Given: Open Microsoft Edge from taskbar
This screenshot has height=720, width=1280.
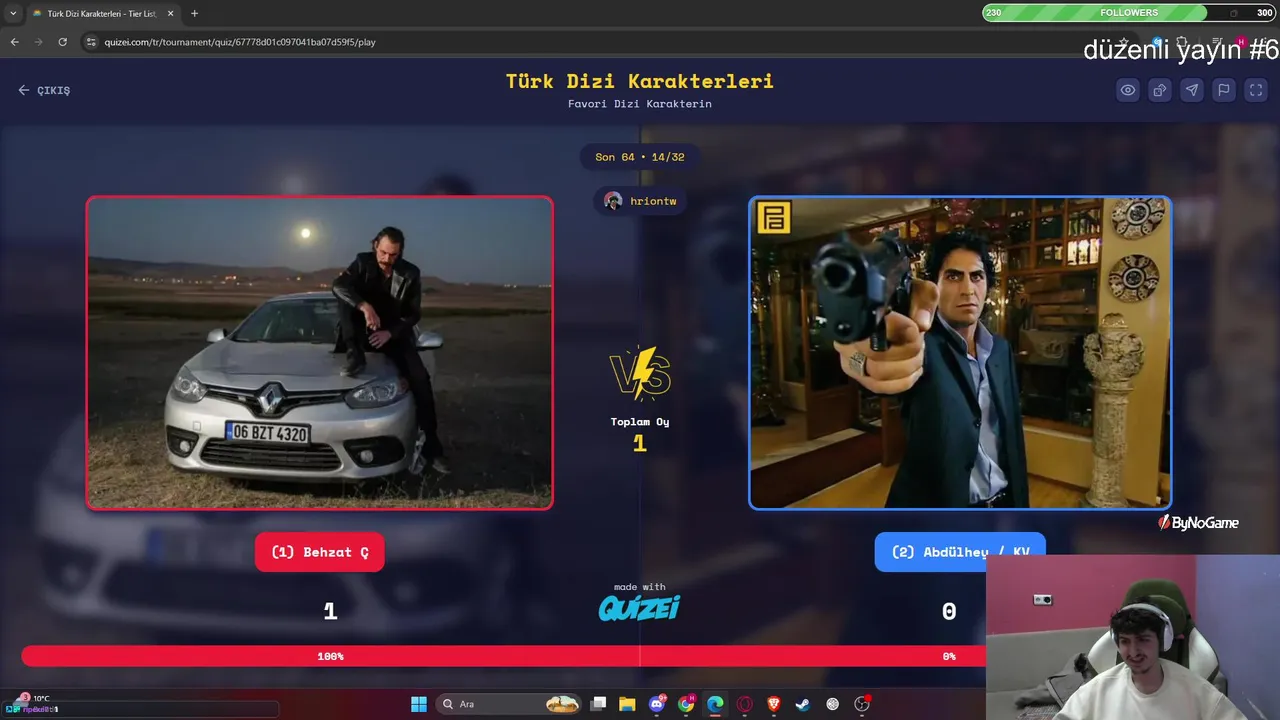Looking at the screenshot, I should point(715,704).
